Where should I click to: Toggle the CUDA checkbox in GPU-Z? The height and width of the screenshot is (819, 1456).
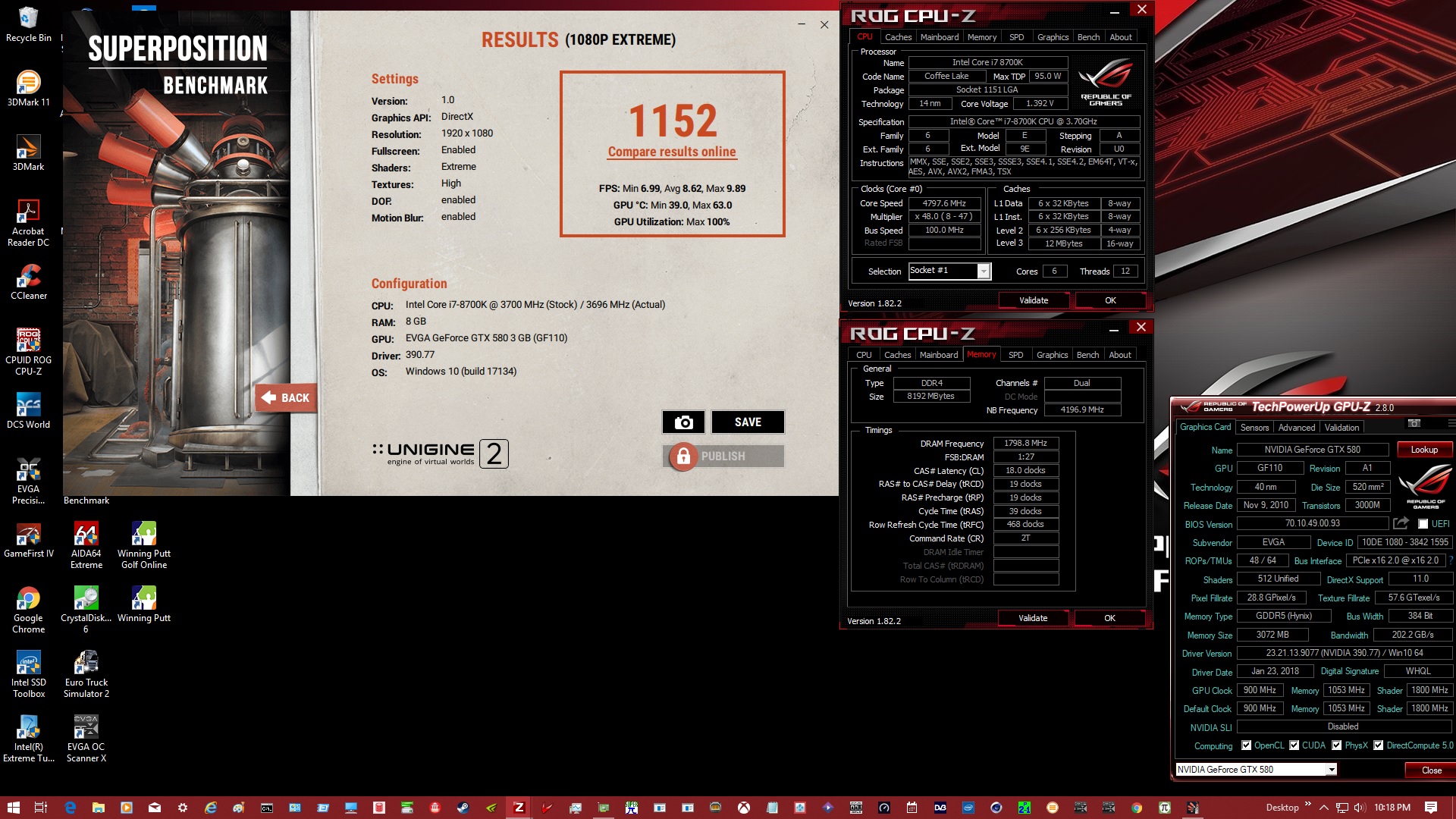click(x=1294, y=745)
